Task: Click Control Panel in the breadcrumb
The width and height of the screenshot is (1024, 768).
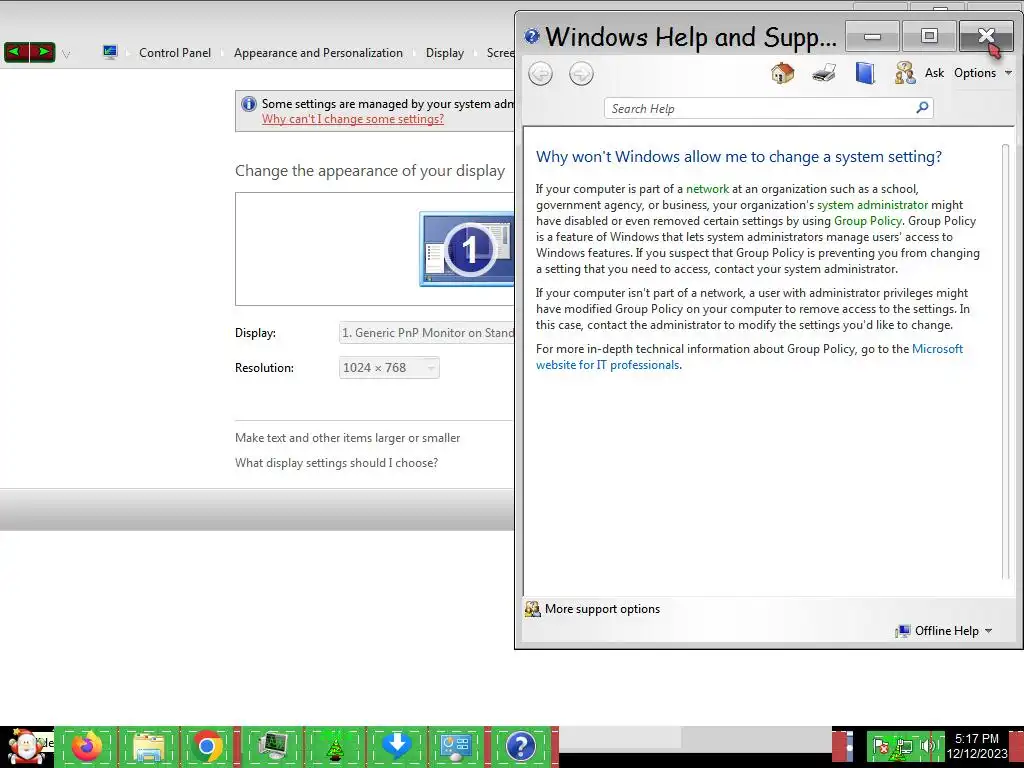Action: coord(175,53)
